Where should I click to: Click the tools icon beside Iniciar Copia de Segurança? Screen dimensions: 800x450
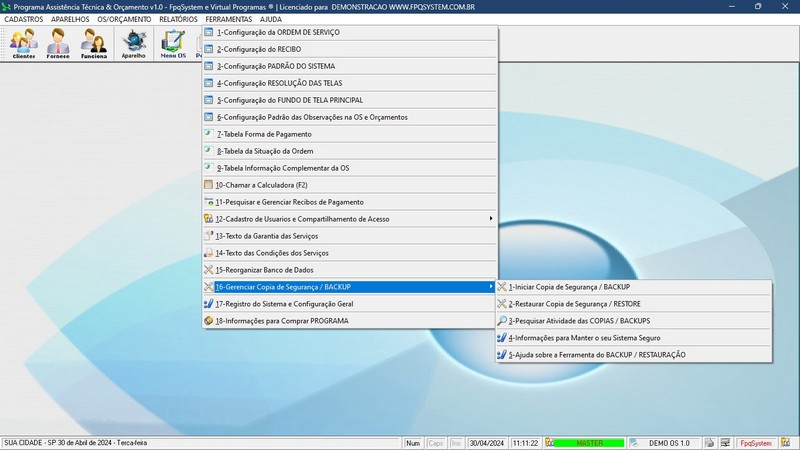502,287
